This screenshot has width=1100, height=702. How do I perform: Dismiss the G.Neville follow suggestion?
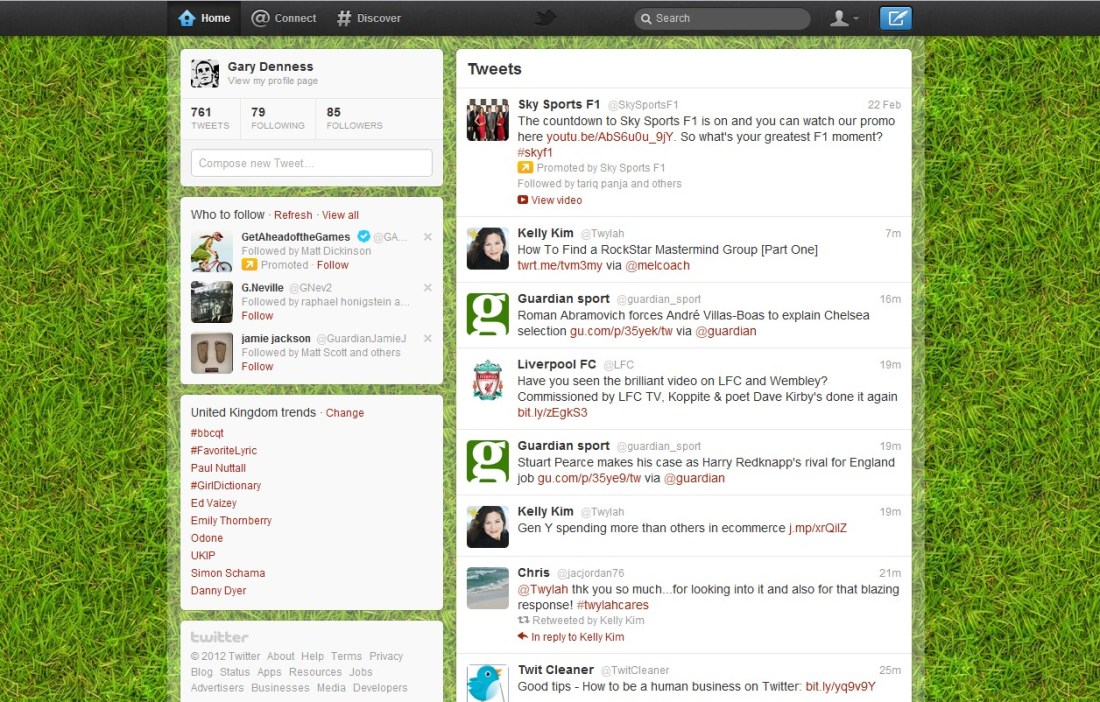pyautogui.click(x=428, y=288)
